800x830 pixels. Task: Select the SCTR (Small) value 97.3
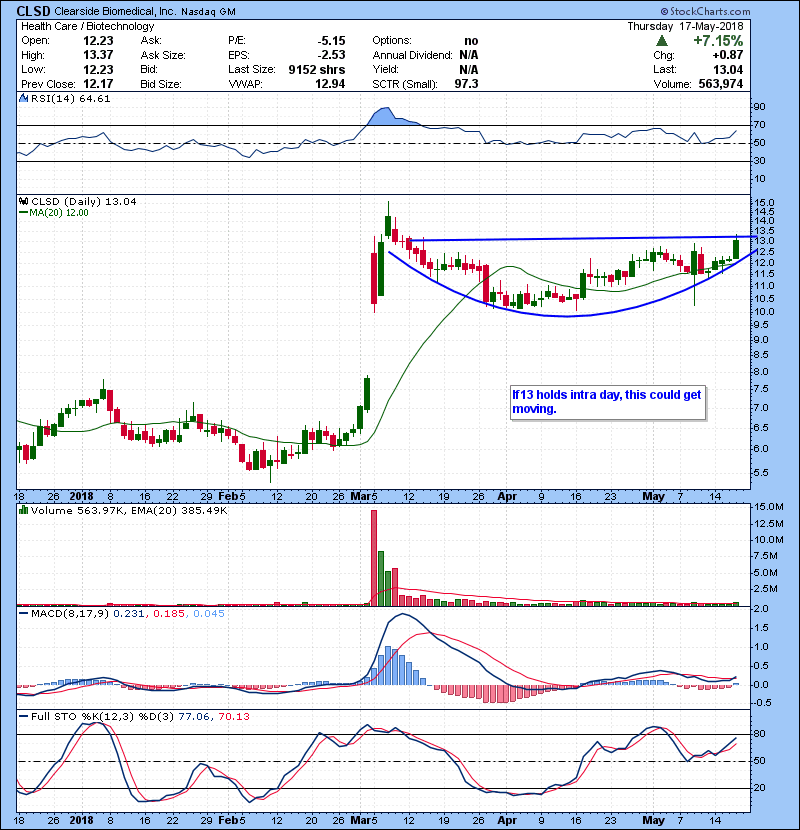[466, 84]
